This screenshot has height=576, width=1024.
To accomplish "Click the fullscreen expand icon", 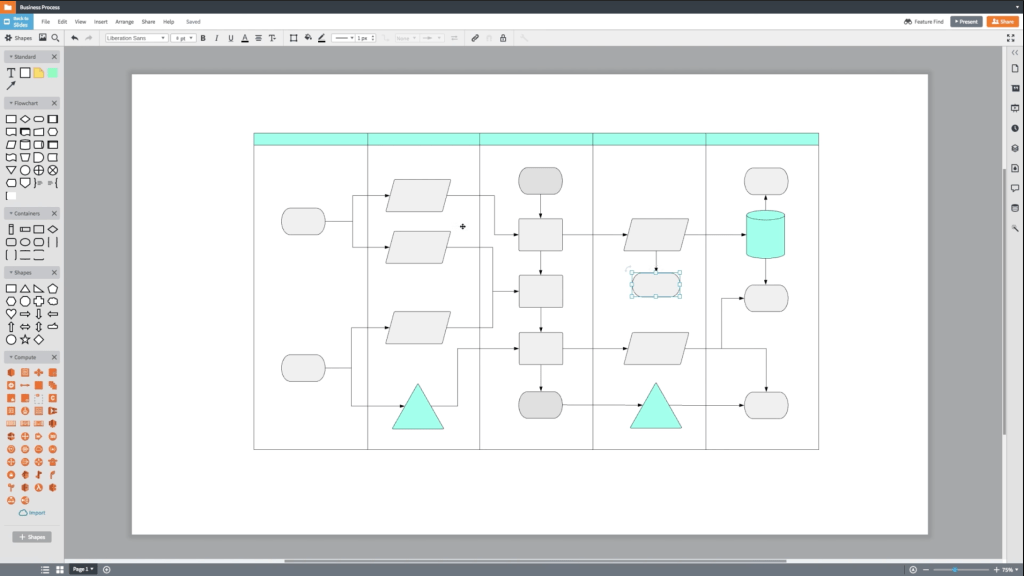I will 1011,38.
